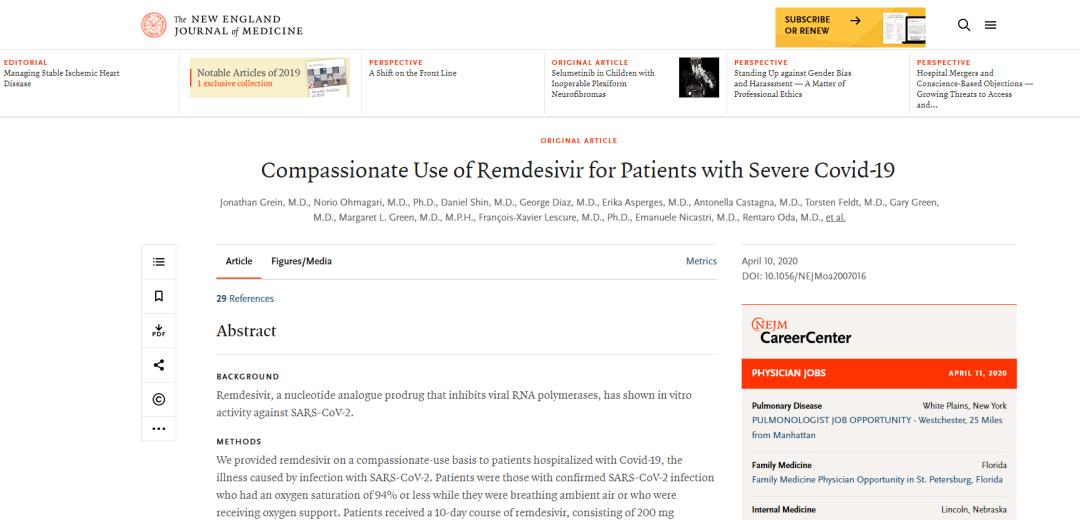Open the NEJM CareerCenter logo
This screenshot has width=1080, height=520.
point(801,331)
